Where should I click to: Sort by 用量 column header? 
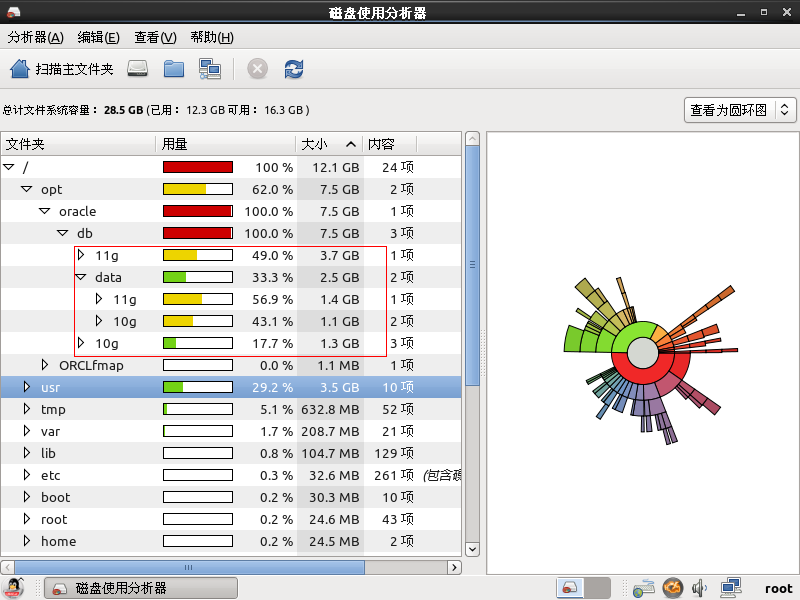tap(226, 144)
